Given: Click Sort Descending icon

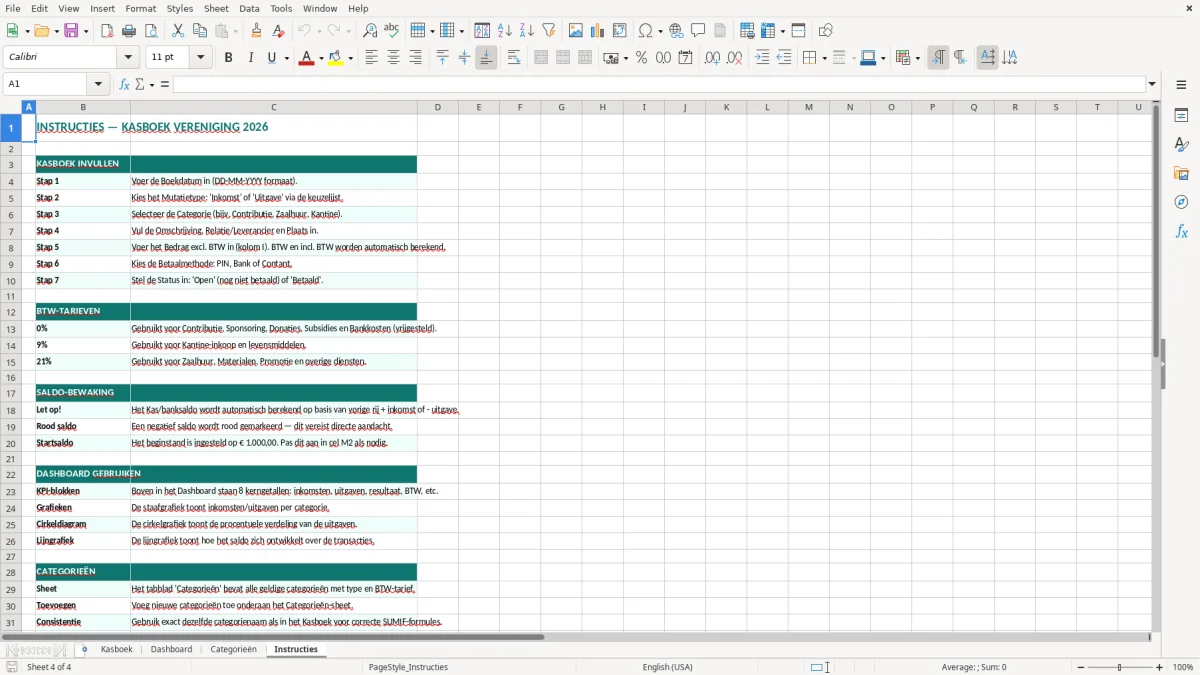Looking at the screenshot, I should tap(527, 31).
